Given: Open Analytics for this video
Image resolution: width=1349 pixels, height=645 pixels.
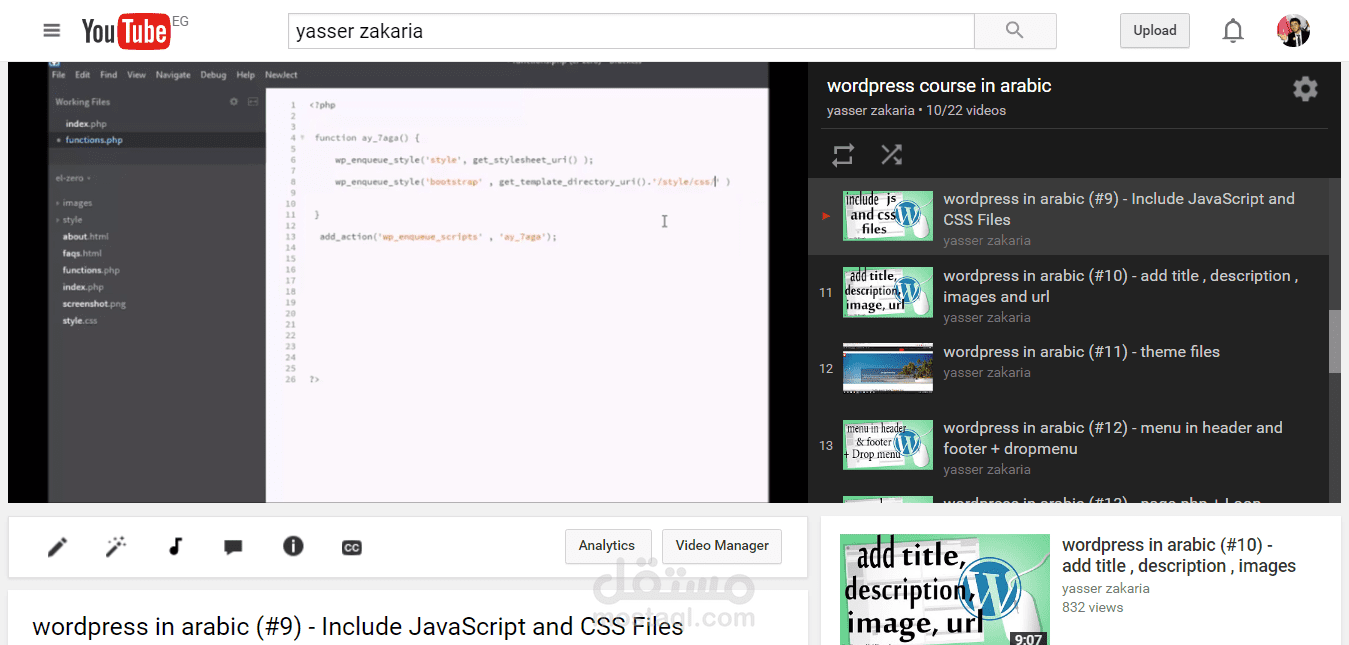Looking at the screenshot, I should pyautogui.click(x=608, y=546).
